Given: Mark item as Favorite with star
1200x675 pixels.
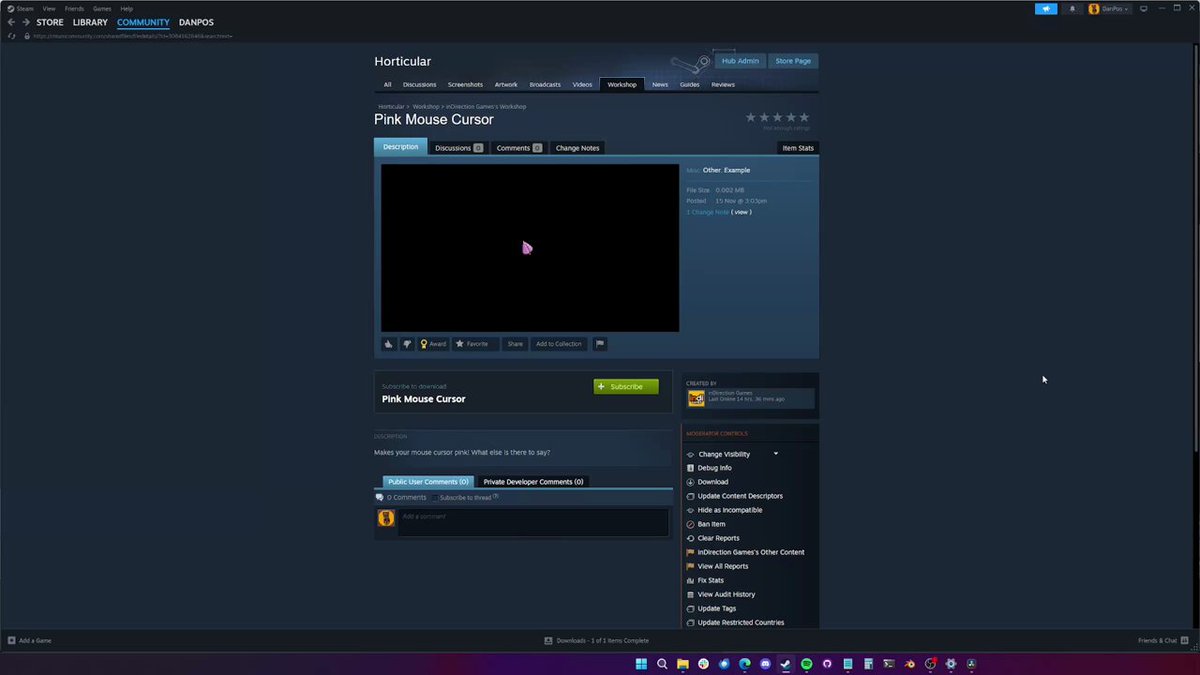Looking at the screenshot, I should pyautogui.click(x=475, y=344).
